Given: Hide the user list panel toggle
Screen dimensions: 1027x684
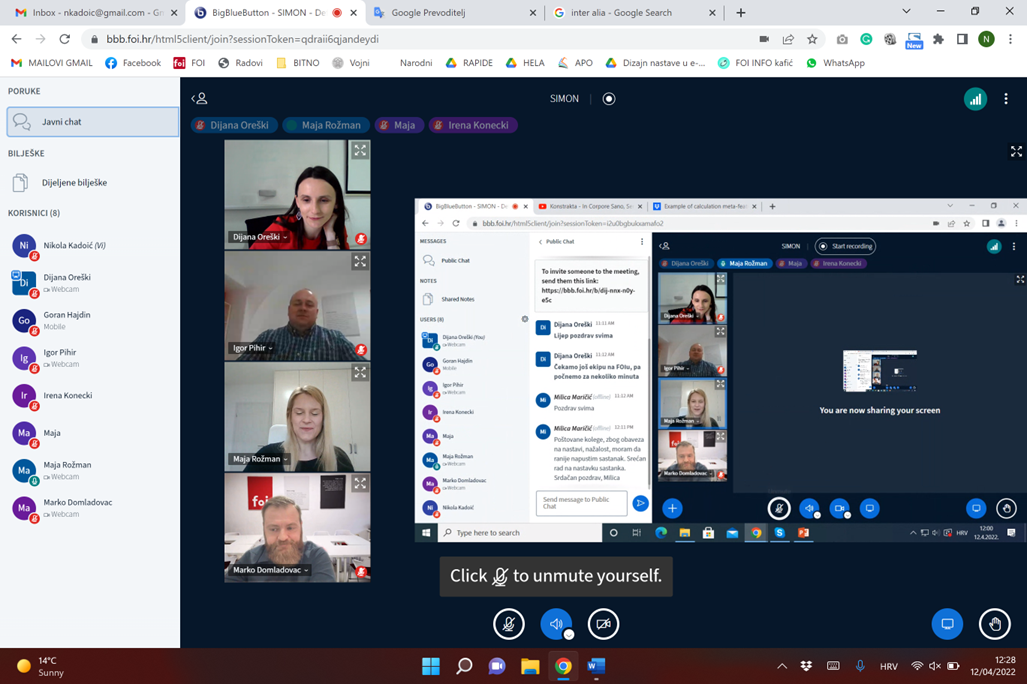Looking at the screenshot, I should (200, 99).
